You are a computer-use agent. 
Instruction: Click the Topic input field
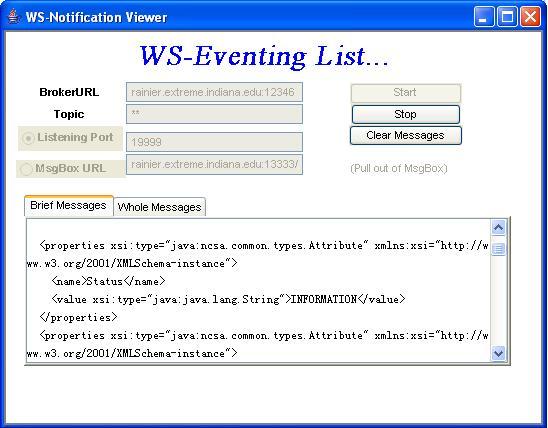click(x=214, y=114)
